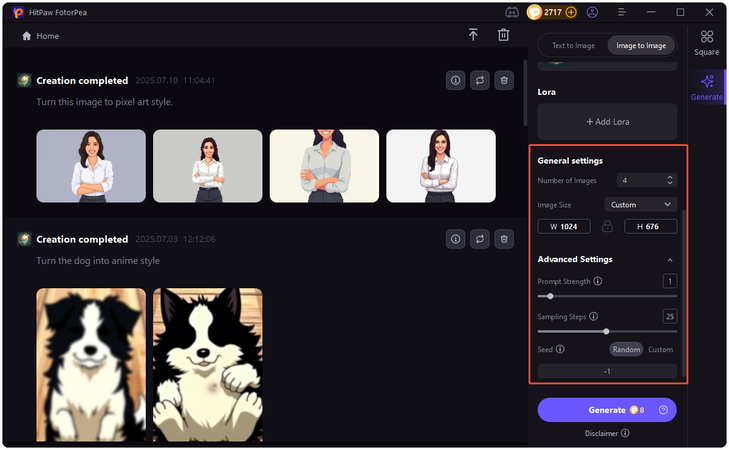This screenshot has width=729, height=450.
Task: Show Seed info tooltip icon
Action: pyautogui.click(x=560, y=349)
